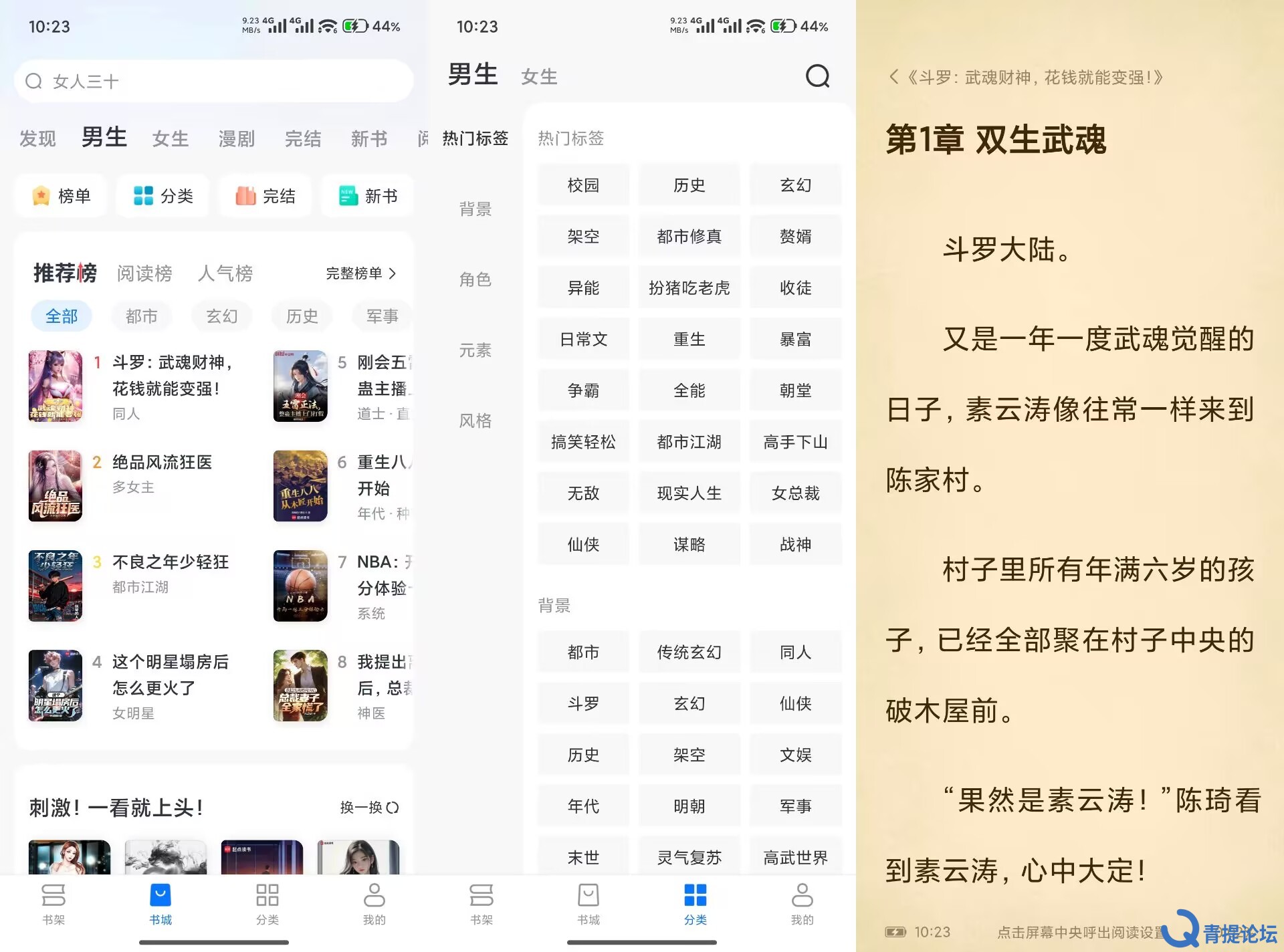Screen dimensions: 1284x952
Task: Switch to 阅读榜 ranking tab
Action: coord(144,273)
